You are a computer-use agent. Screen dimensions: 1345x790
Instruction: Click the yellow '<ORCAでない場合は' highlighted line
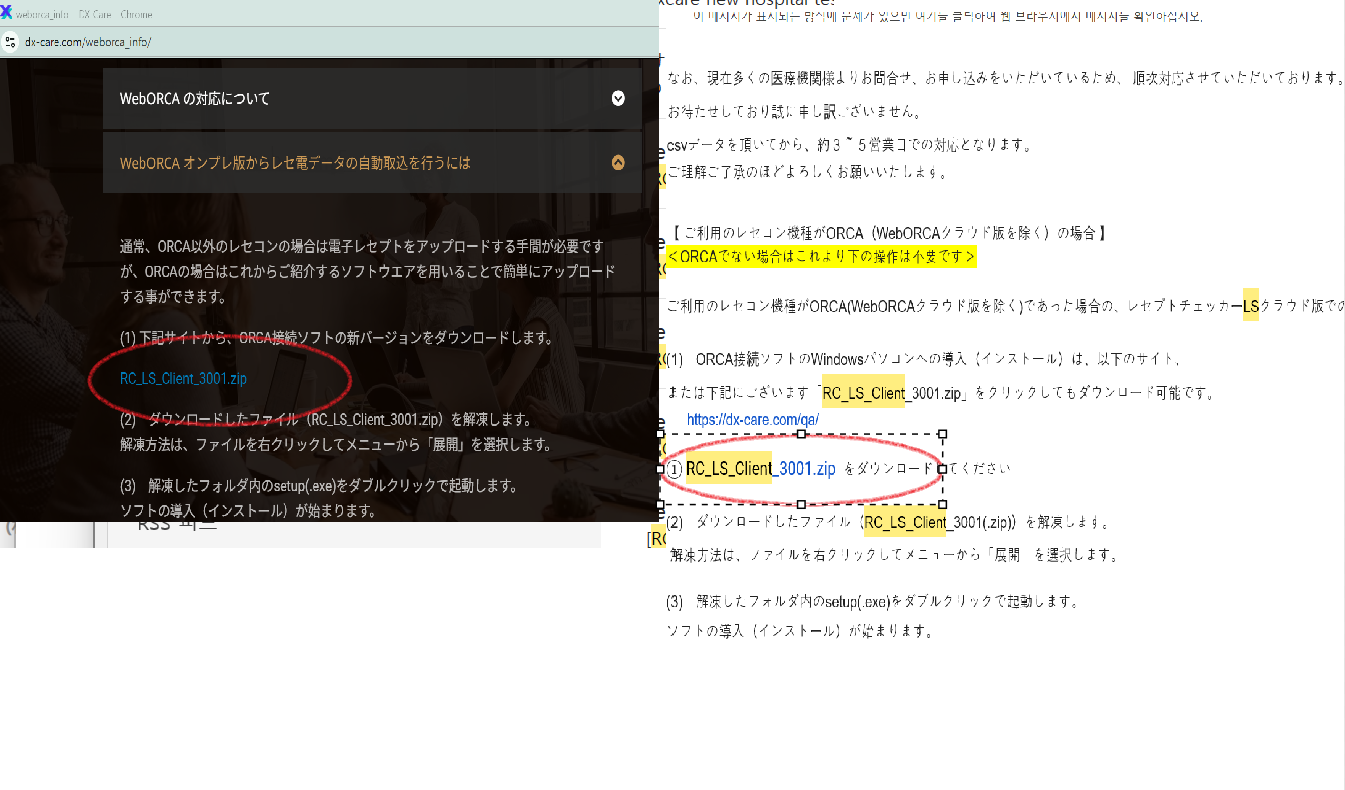click(x=821, y=256)
